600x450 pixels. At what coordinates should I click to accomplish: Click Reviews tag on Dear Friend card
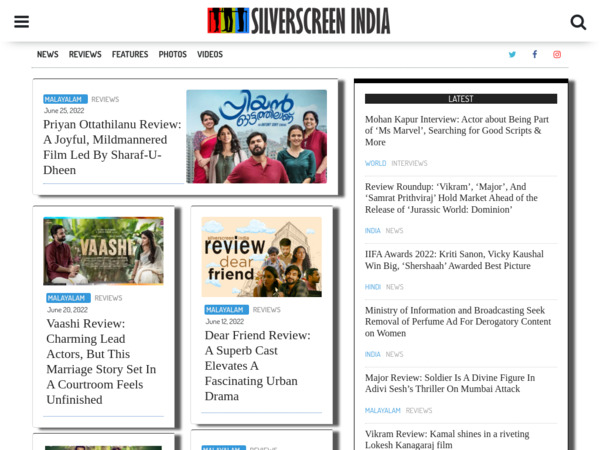[x=267, y=310]
